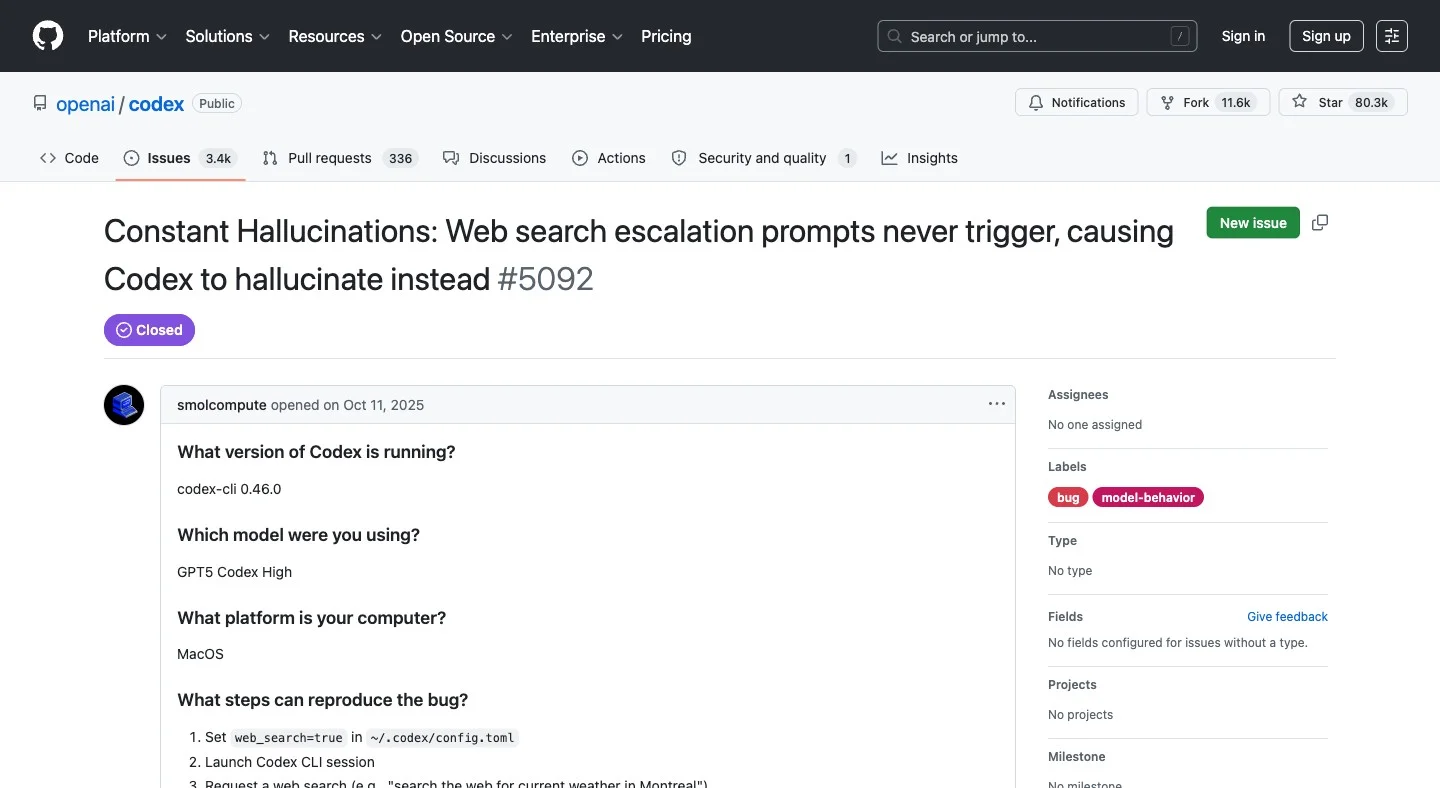Image resolution: width=1440 pixels, height=788 pixels.
Task: Copy issue link using copy icon
Action: 1320,223
